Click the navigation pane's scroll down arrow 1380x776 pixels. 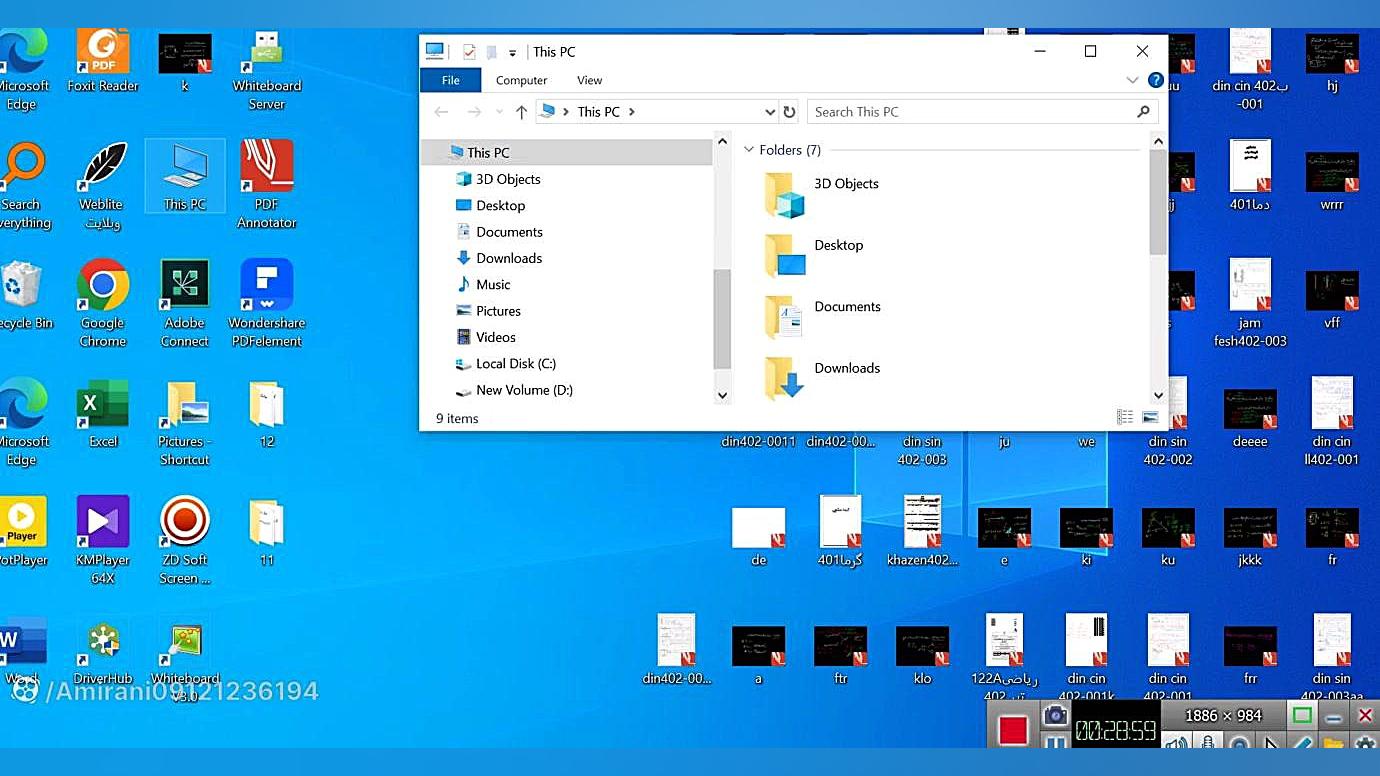(x=722, y=395)
